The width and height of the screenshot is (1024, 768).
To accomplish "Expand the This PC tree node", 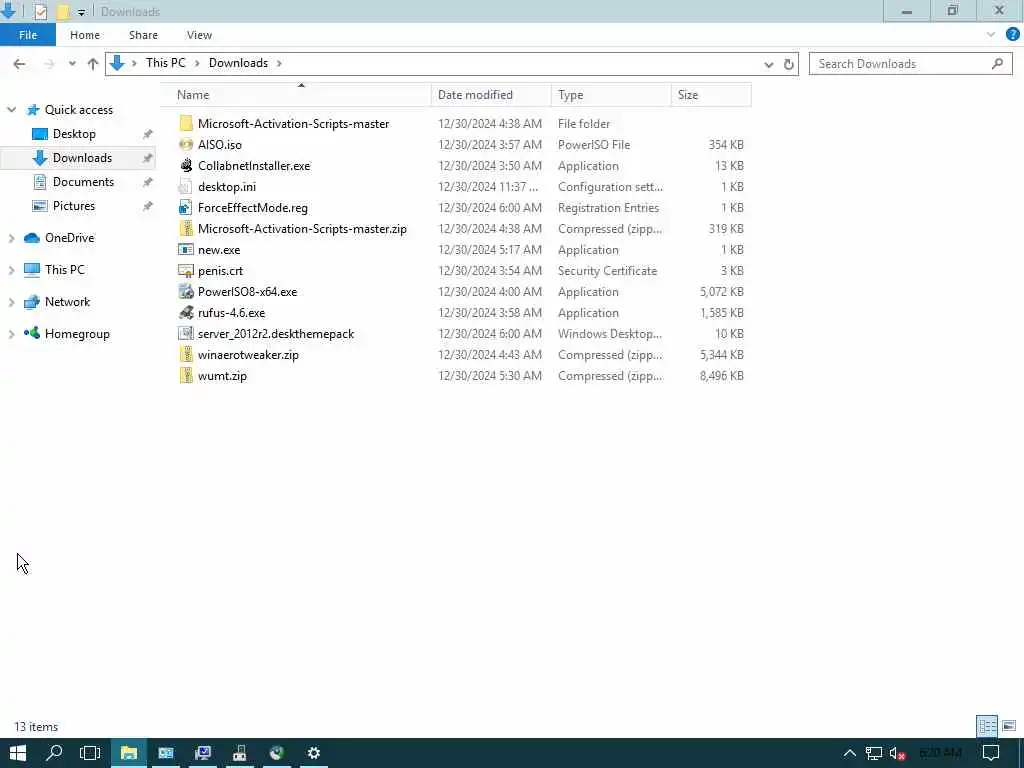I will pyautogui.click(x=12, y=270).
